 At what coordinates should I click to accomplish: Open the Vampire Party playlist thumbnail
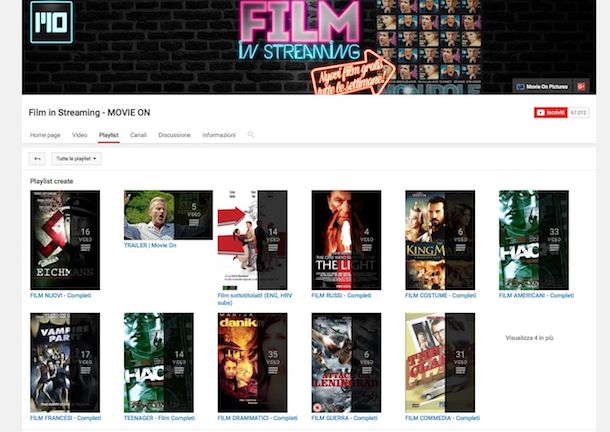65,362
